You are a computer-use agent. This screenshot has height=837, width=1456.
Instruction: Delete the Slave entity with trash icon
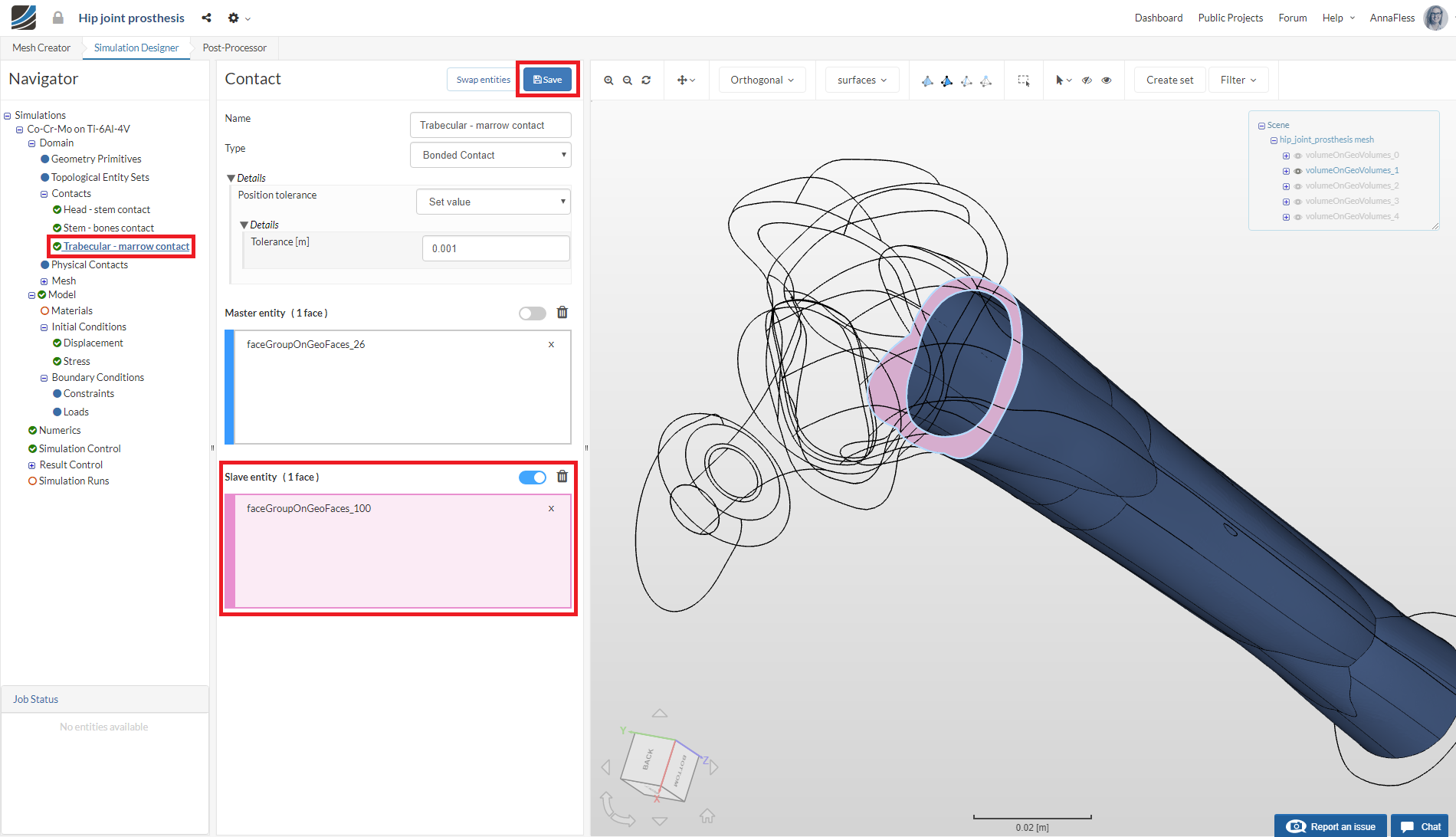click(562, 477)
